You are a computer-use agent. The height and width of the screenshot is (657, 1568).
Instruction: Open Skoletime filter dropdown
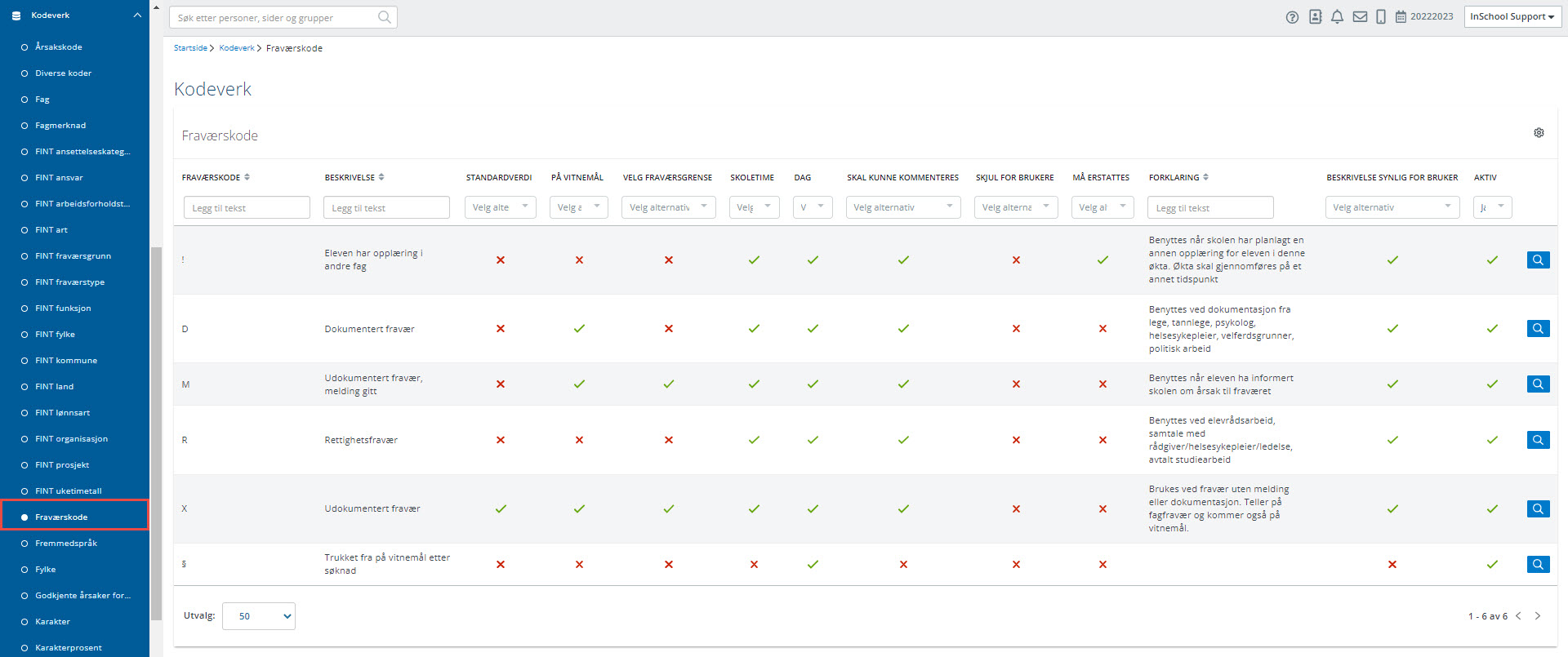tap(754, 207)
